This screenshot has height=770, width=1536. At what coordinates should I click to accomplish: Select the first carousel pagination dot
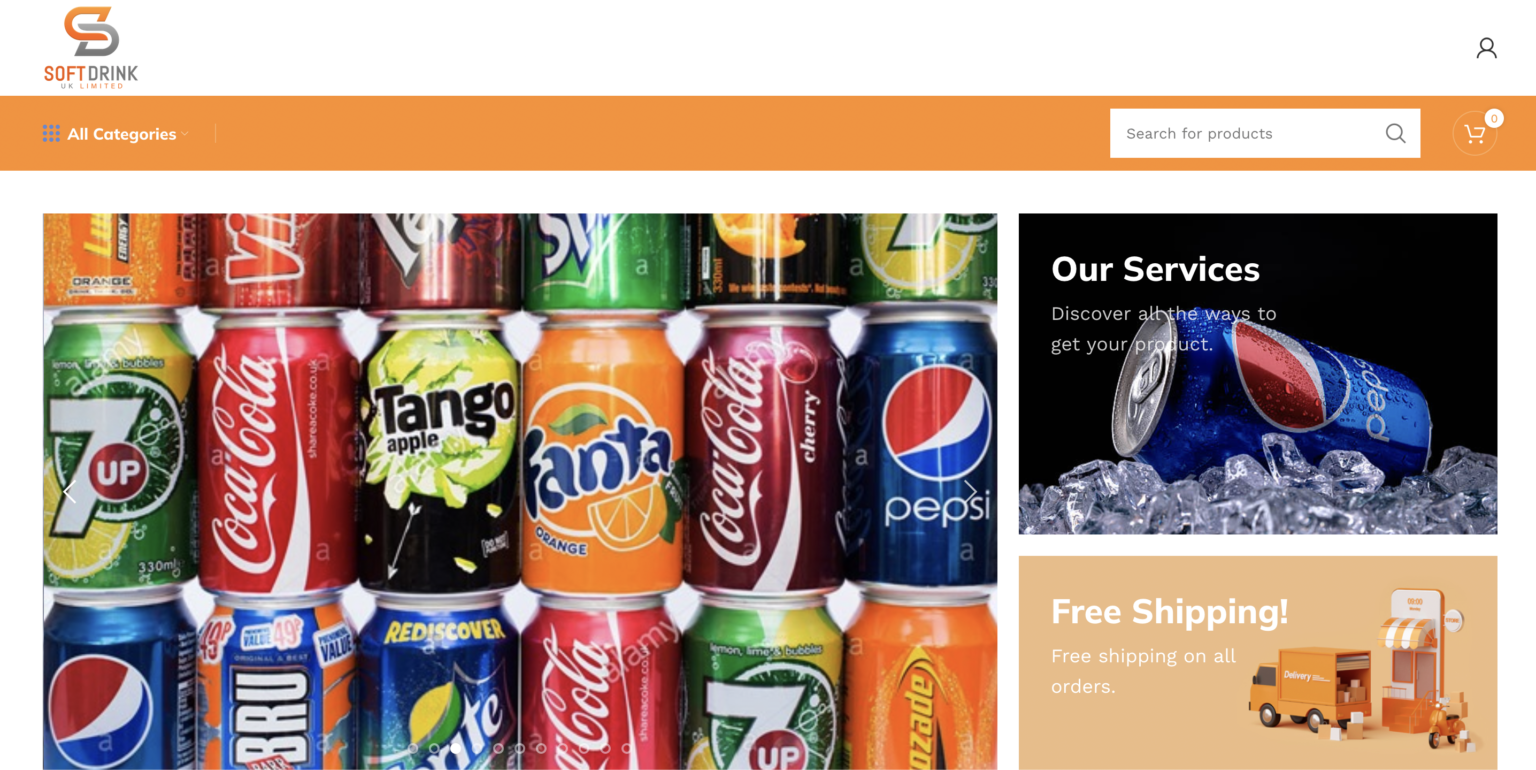point(413,748)
